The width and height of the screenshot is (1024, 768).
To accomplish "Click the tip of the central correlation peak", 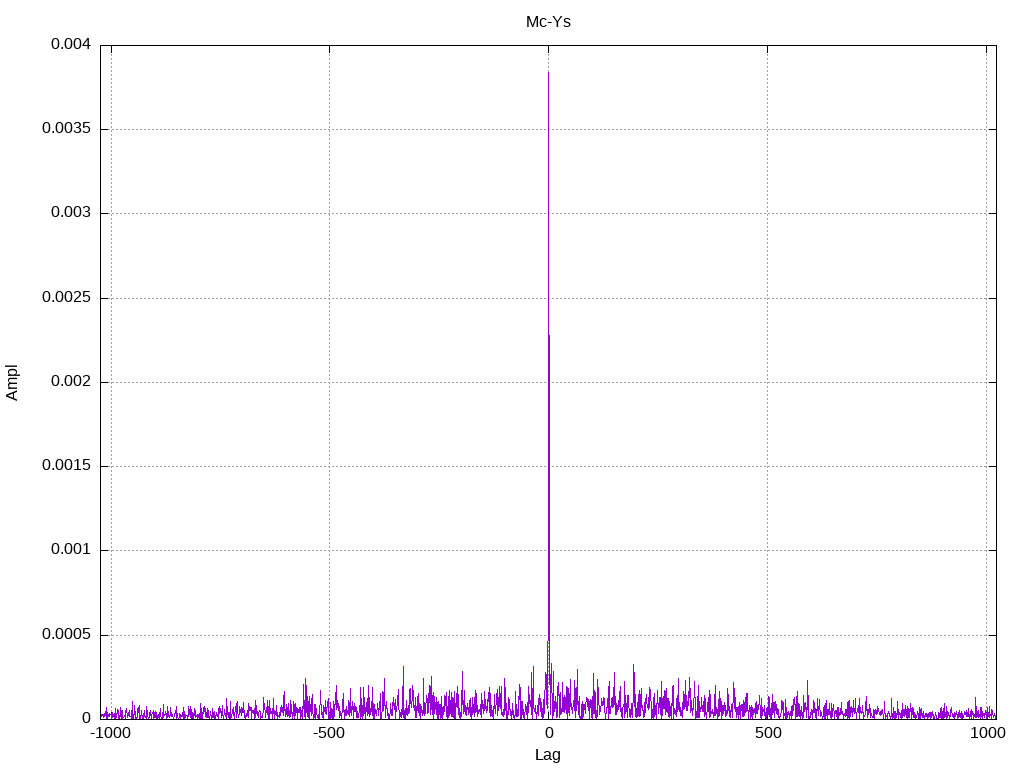I will pyautogui.click(x=548, y=71).
